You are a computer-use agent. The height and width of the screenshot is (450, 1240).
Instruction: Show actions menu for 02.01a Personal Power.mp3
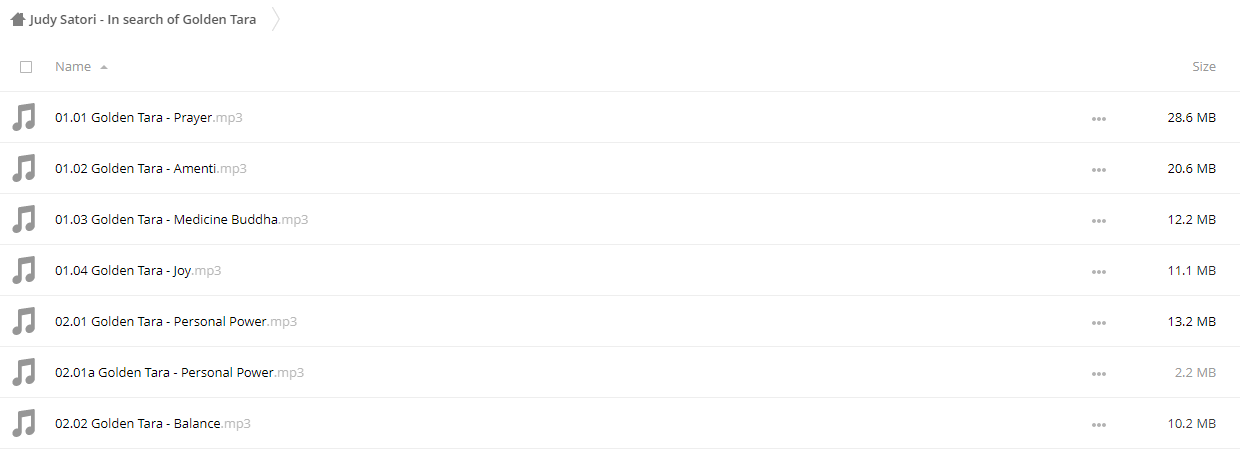pos(1099,373)
